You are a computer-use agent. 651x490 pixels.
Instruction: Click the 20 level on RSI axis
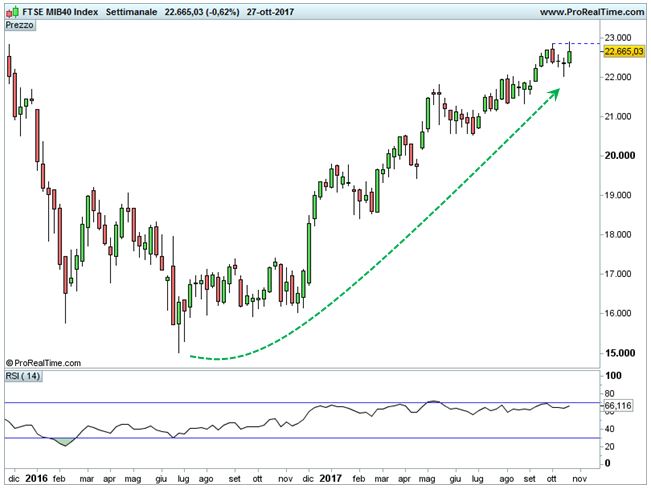(609, 447)
